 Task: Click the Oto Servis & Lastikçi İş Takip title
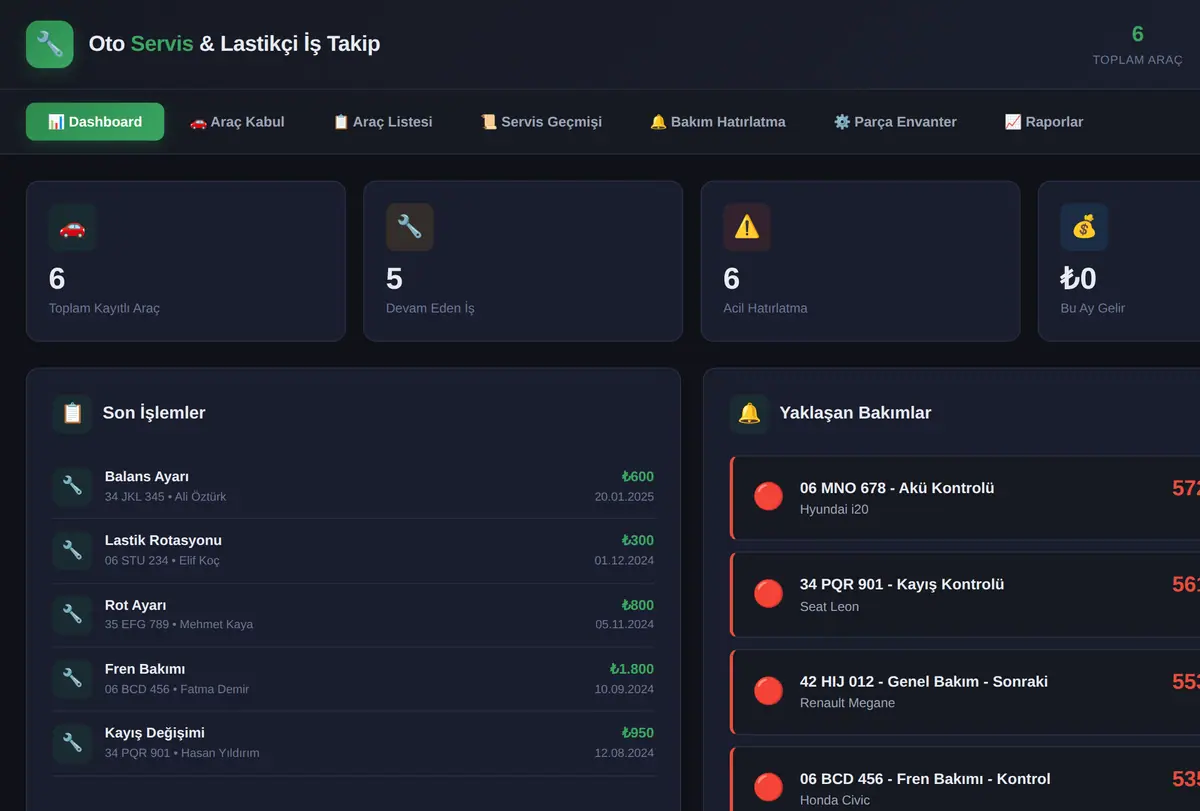tap(234, 44)
